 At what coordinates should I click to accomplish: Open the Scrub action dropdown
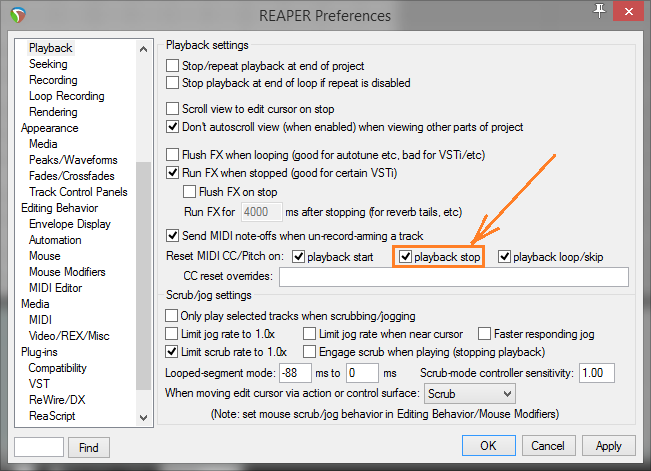click(469, 394)
